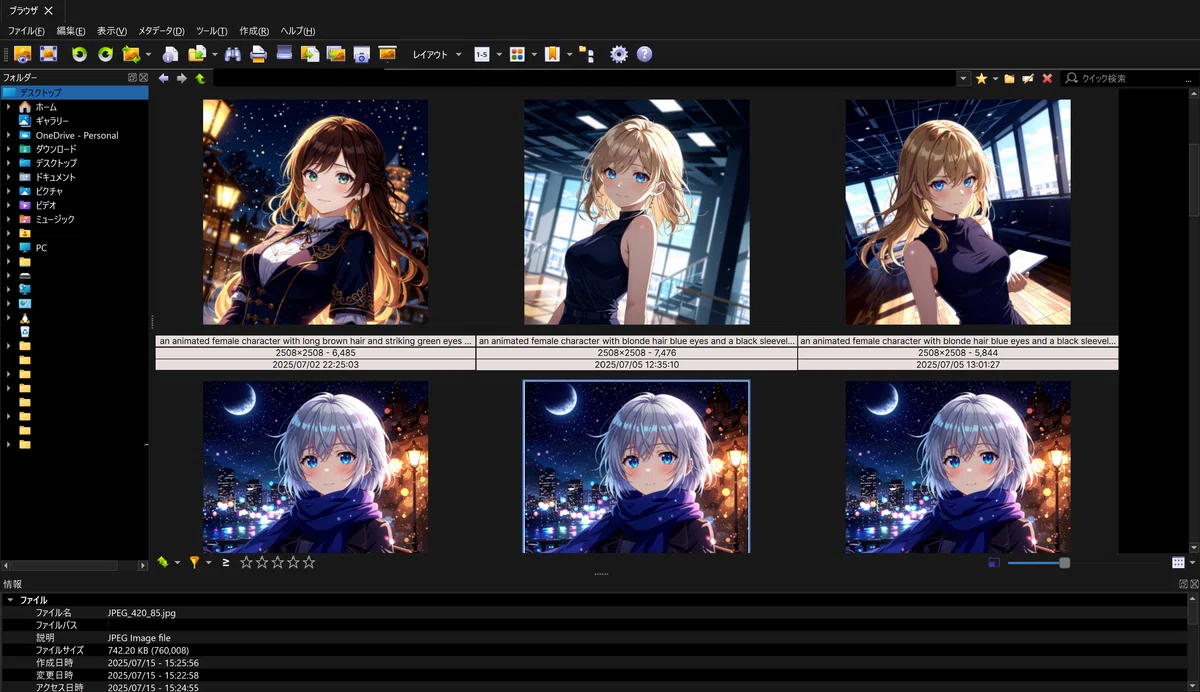This screenshot has height=692, width=1200.
Task: Open the 編集(E) menu
Action: (x=71, y=31)
